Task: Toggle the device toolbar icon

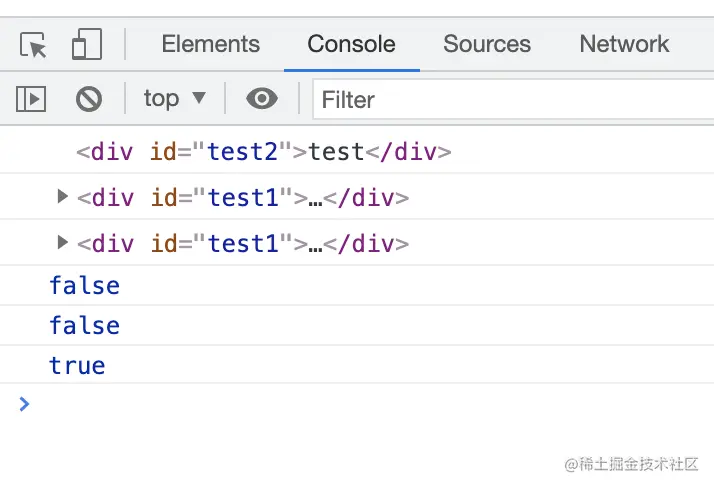Action: (x=87, y=45)
